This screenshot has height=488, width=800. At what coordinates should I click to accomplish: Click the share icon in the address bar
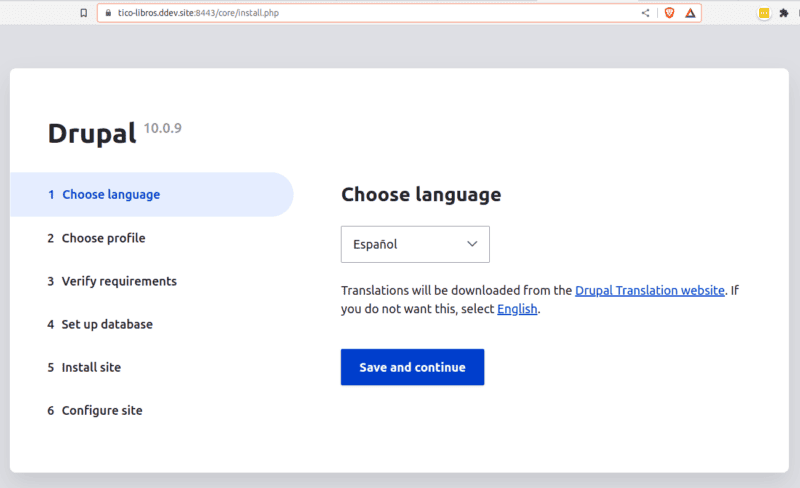[x=645, y=13]
